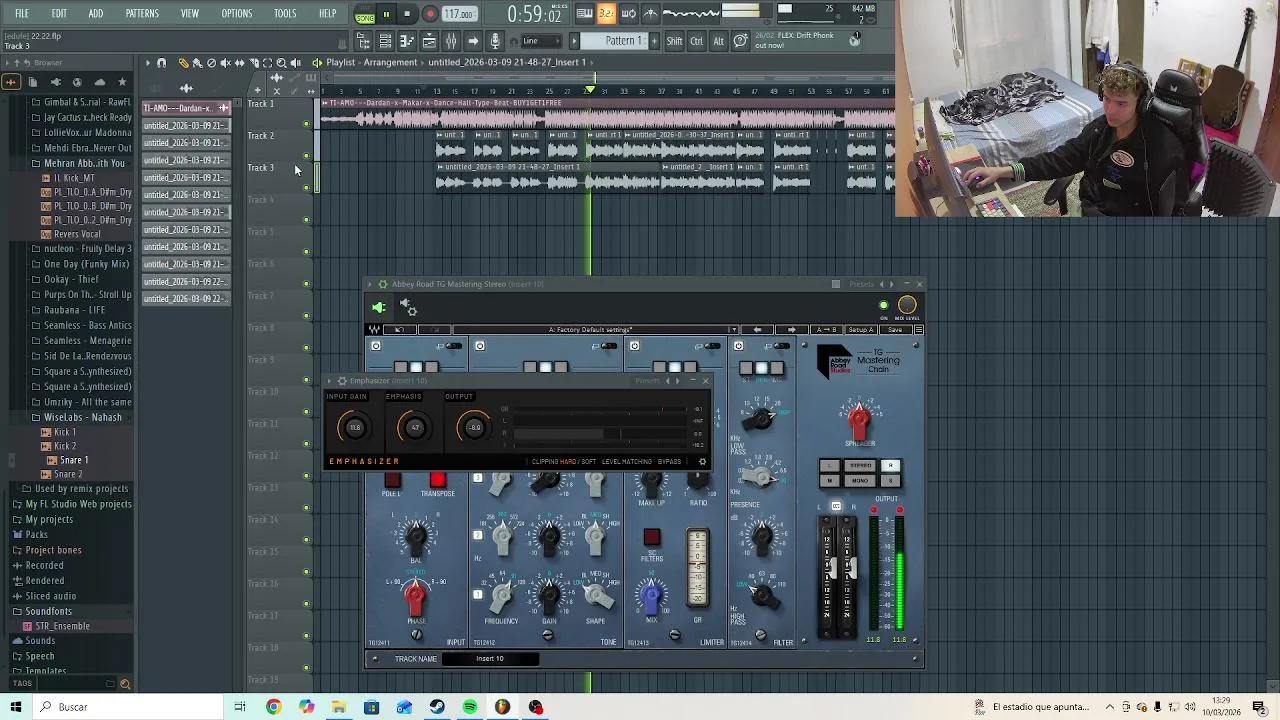
Task: Toggle mute on Track 1
Action: (307, 124)
